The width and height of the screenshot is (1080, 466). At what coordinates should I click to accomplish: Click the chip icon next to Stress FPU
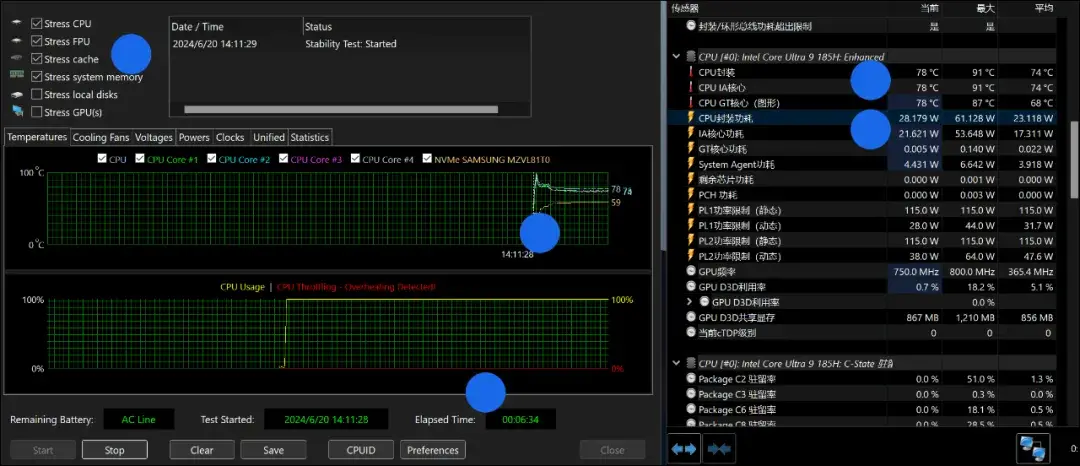pos(17,41)
